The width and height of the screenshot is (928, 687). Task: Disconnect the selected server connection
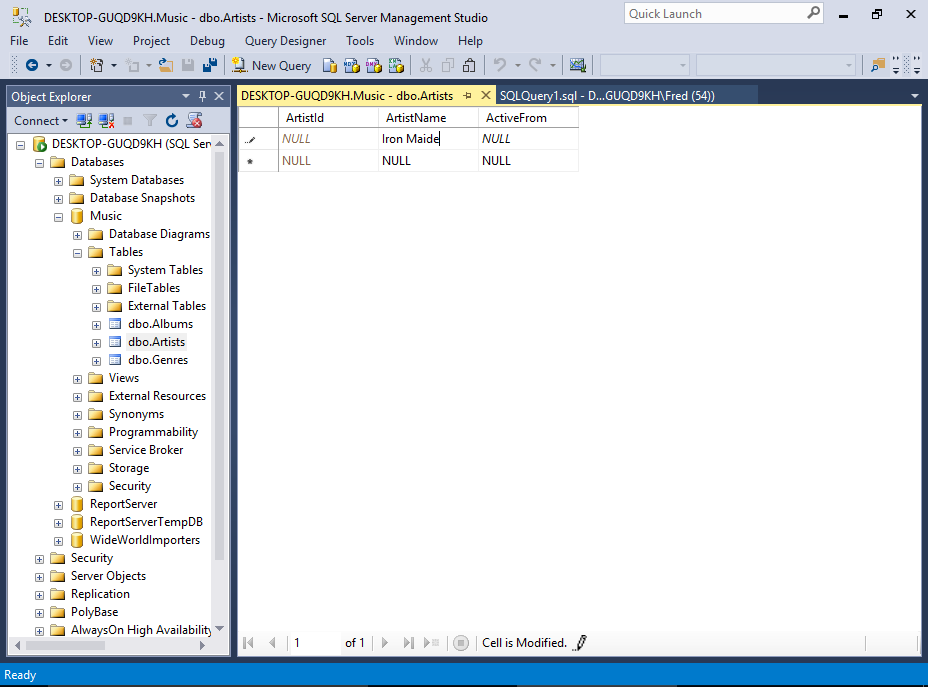[106, 120]
